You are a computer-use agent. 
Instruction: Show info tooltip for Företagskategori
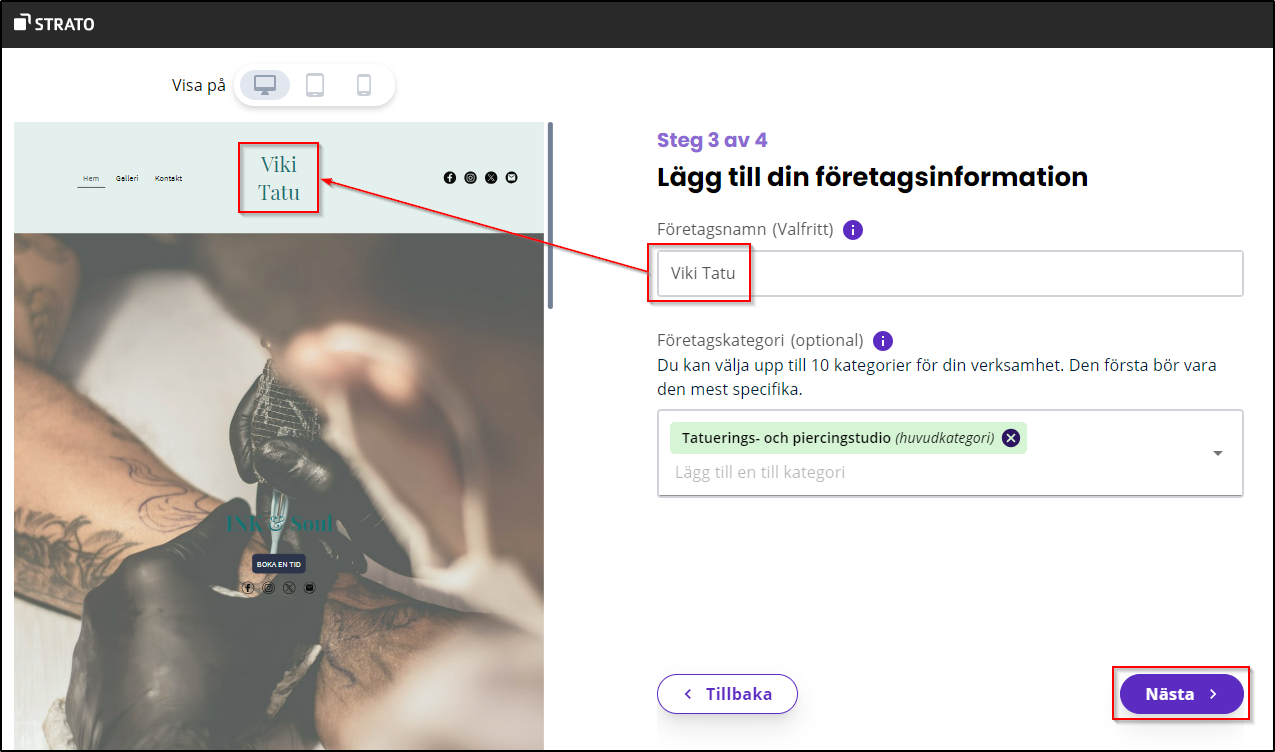[x=882, y=340]
